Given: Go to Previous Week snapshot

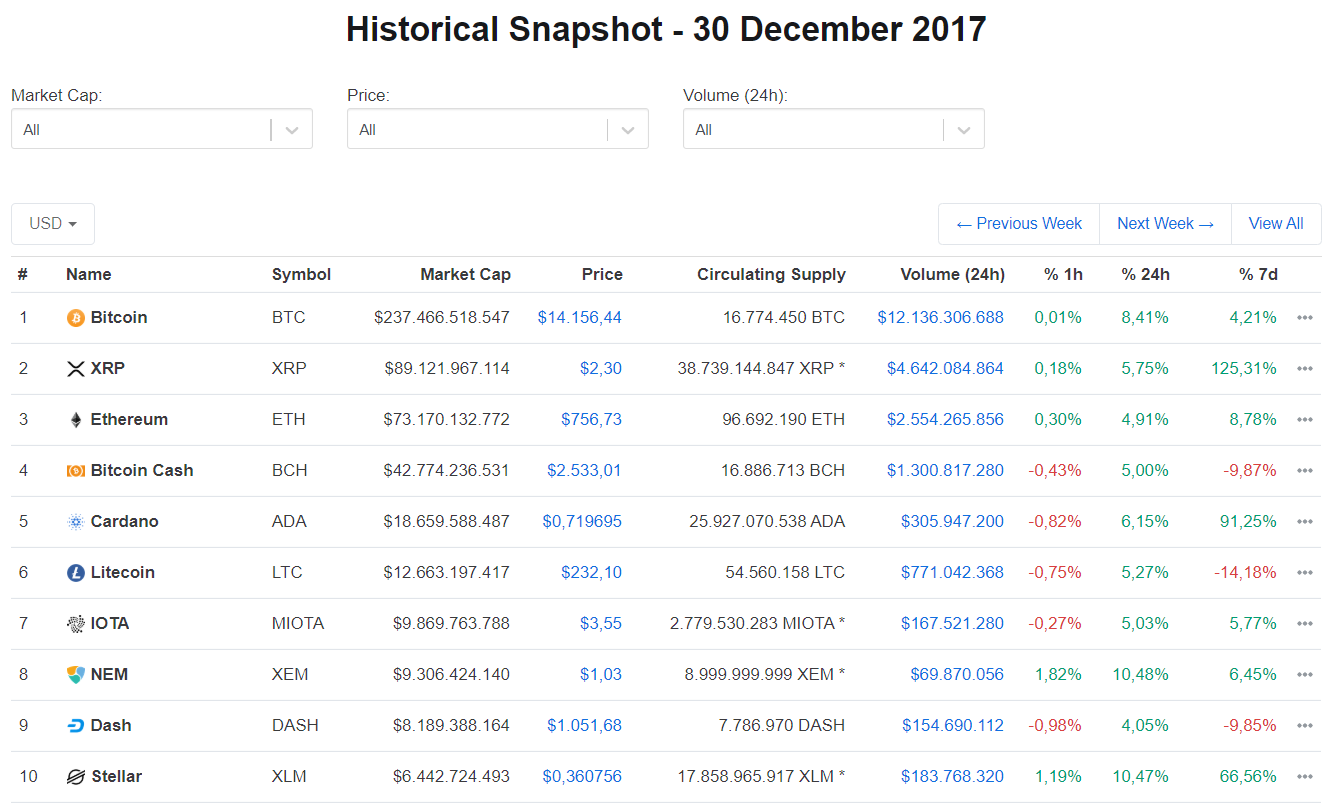Looking at the screenshot, I should (1019, 224).
